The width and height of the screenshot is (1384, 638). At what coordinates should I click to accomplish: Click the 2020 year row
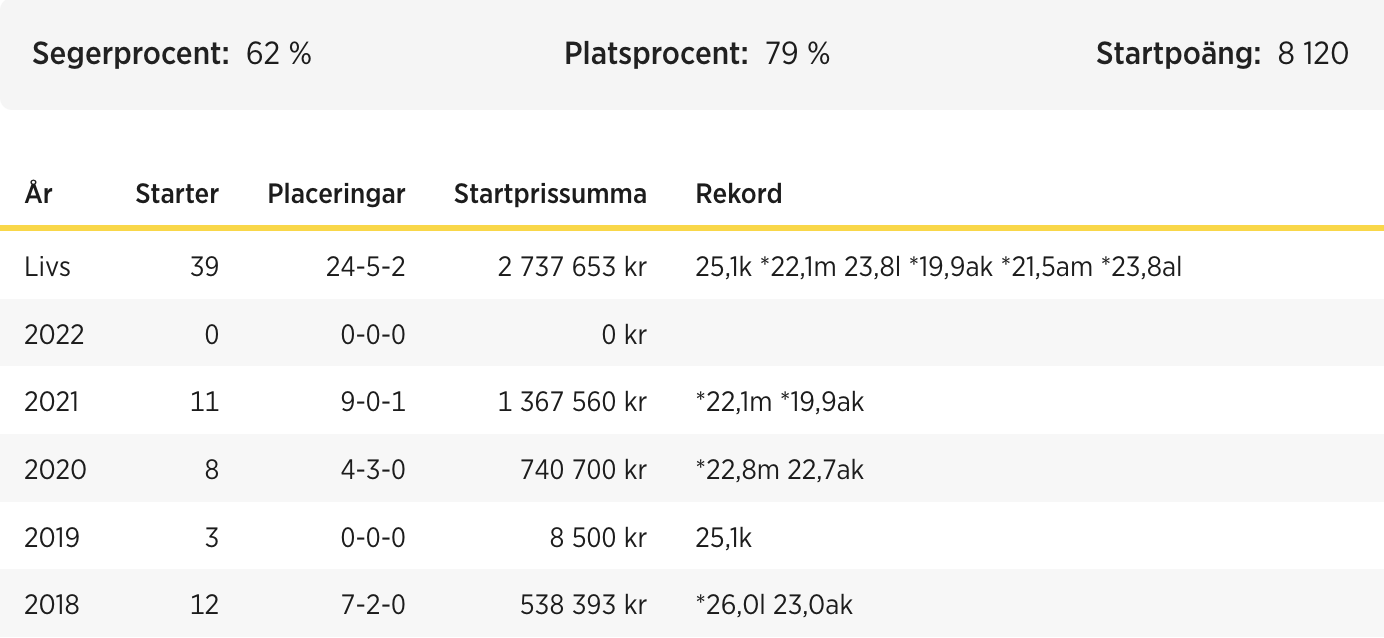(692, 469)
